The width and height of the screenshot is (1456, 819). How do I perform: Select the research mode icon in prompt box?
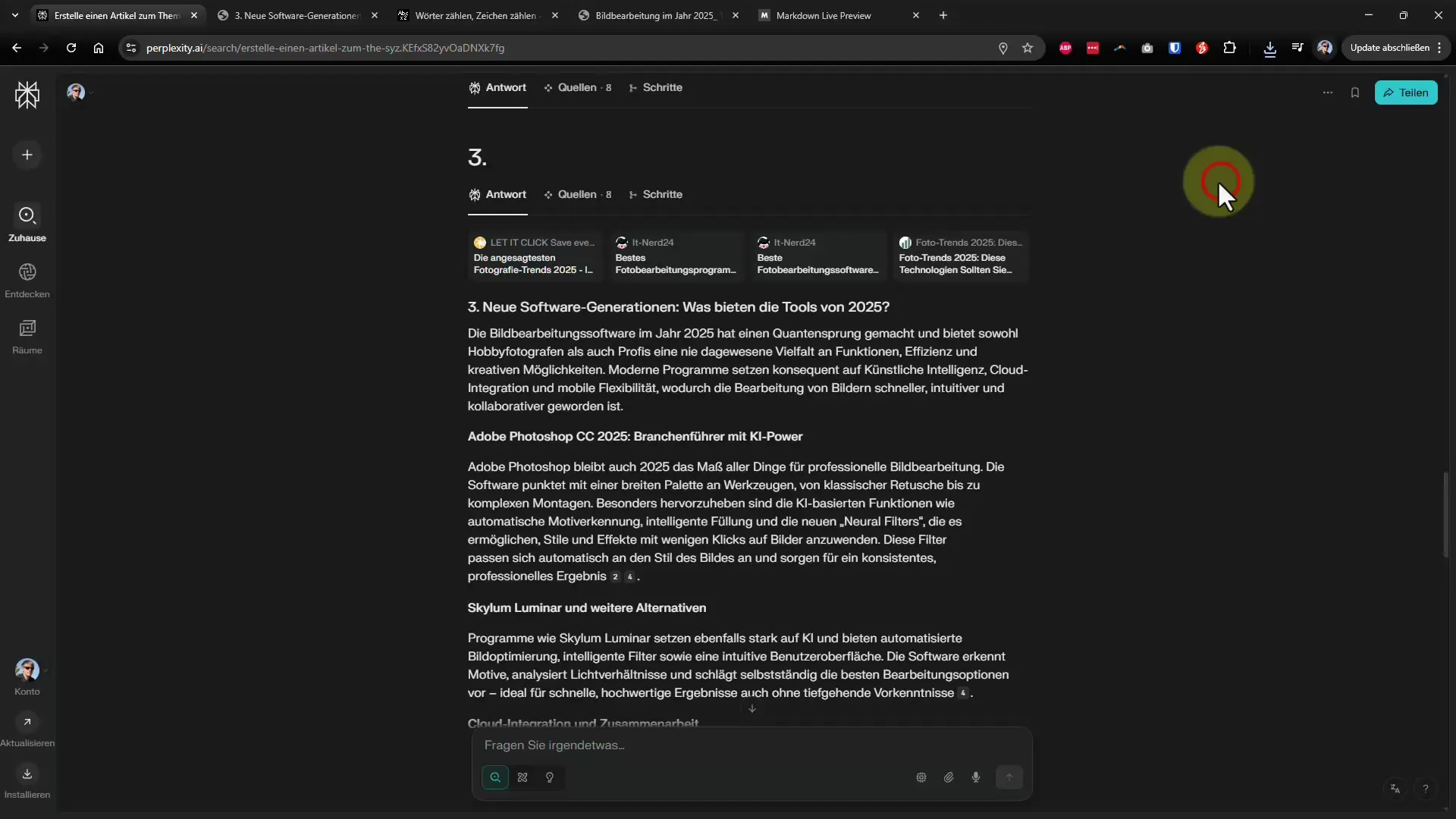pyautogui.click(x=522, y=777)
